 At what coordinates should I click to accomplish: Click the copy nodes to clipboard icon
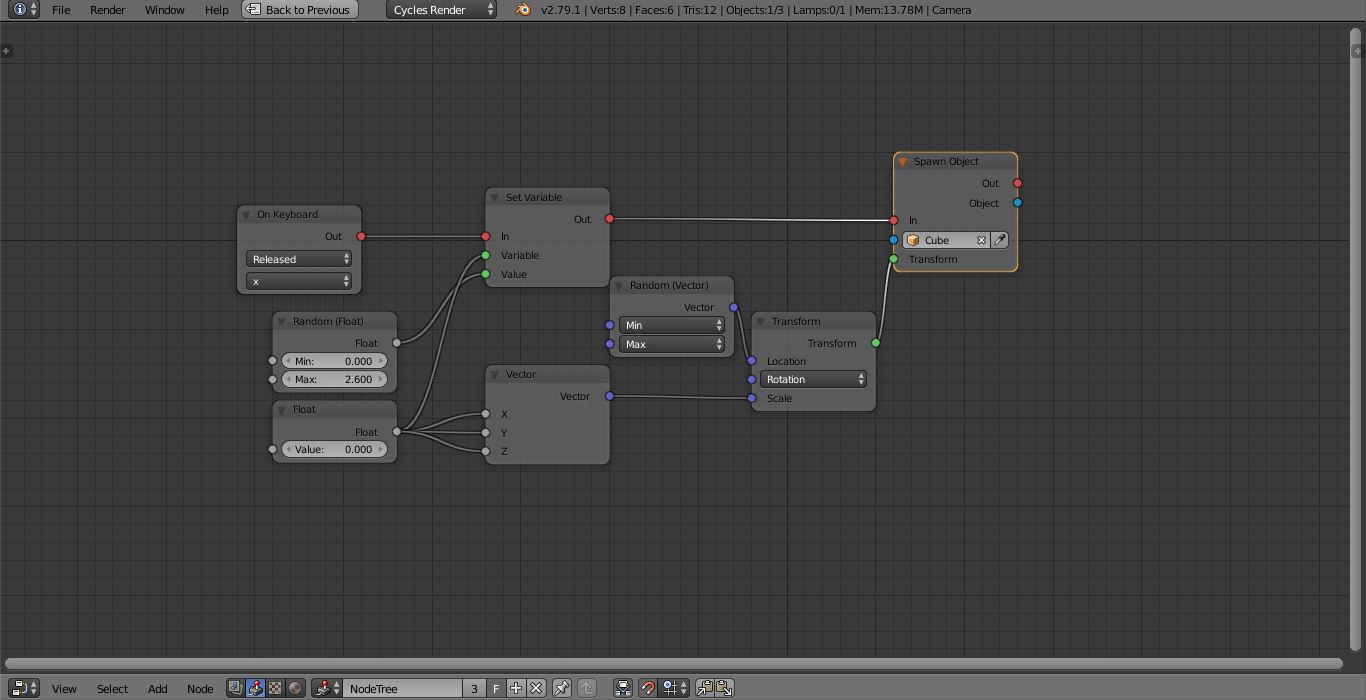(x=707, y=688)
